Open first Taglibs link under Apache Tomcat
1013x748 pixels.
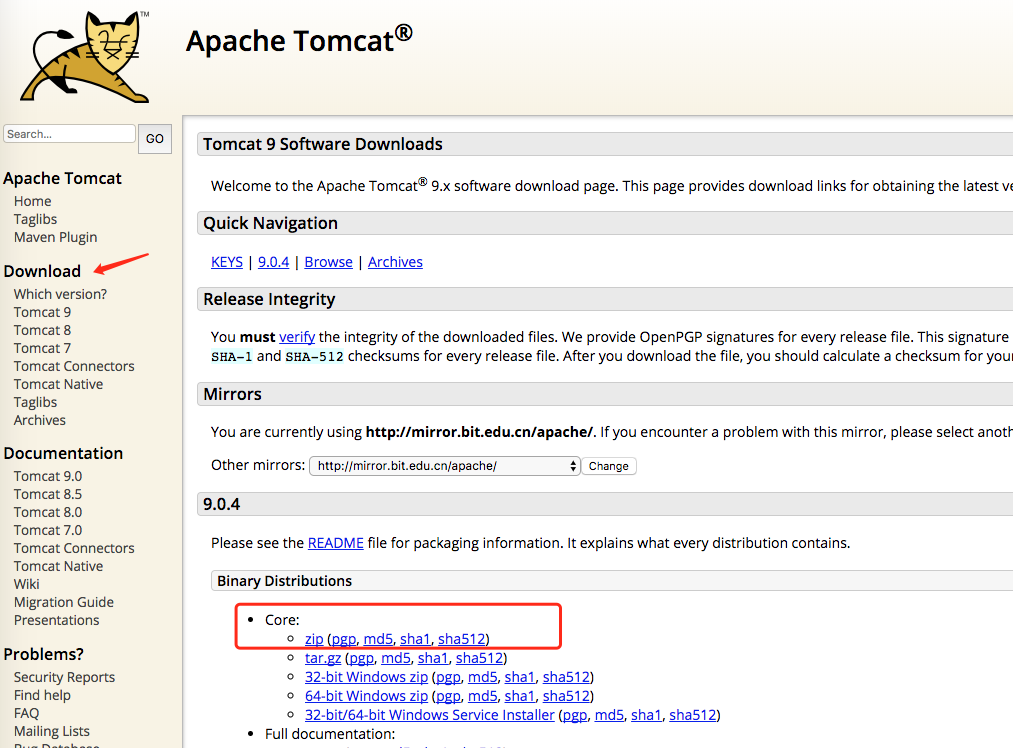[36, 219]
